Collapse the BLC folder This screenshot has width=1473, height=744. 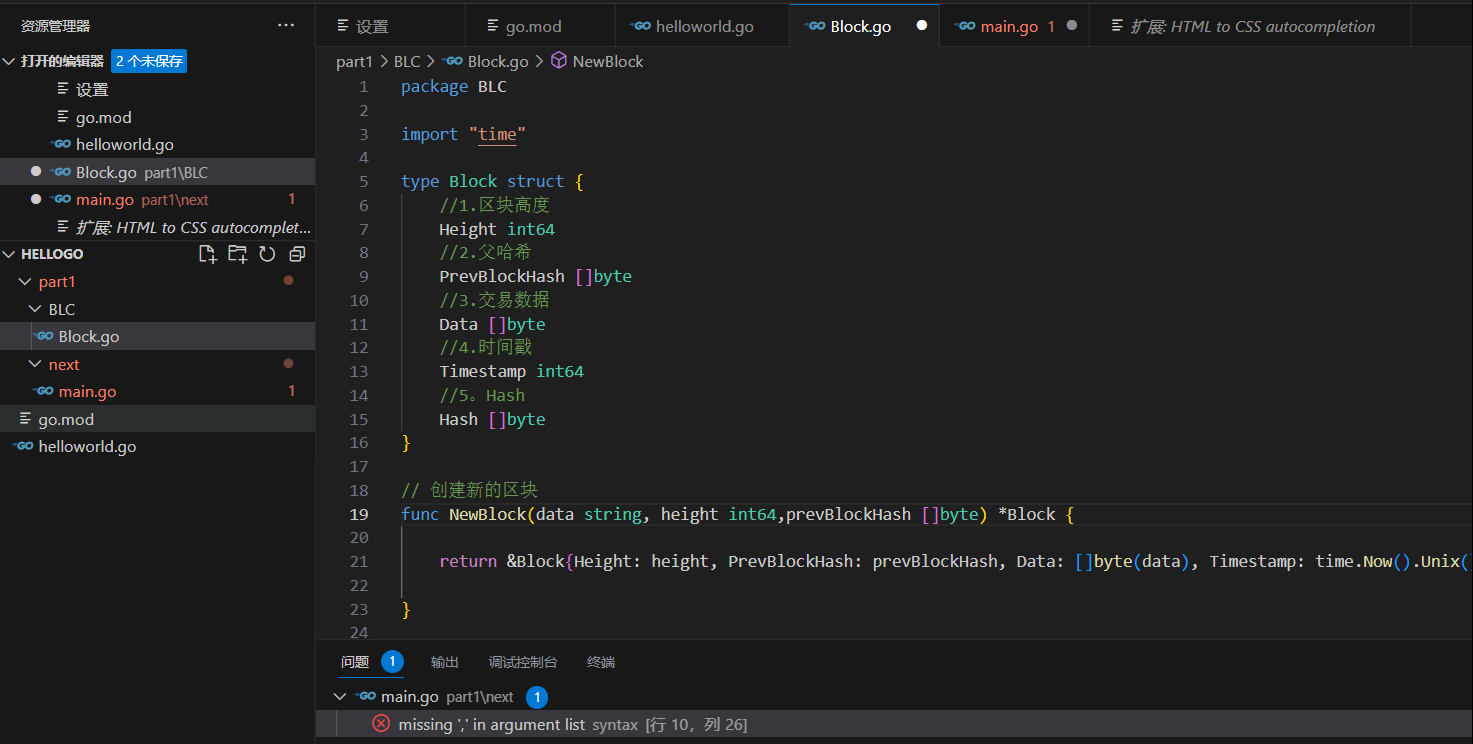click(36, 309)
